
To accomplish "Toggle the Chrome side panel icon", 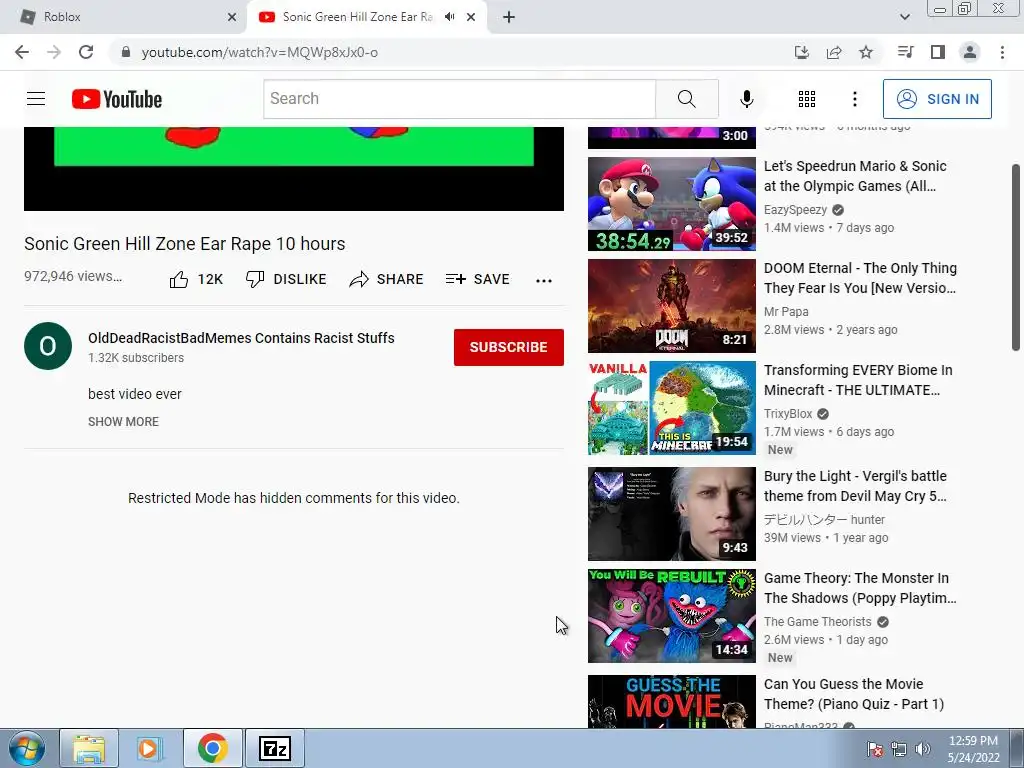I will click(938, 52).
